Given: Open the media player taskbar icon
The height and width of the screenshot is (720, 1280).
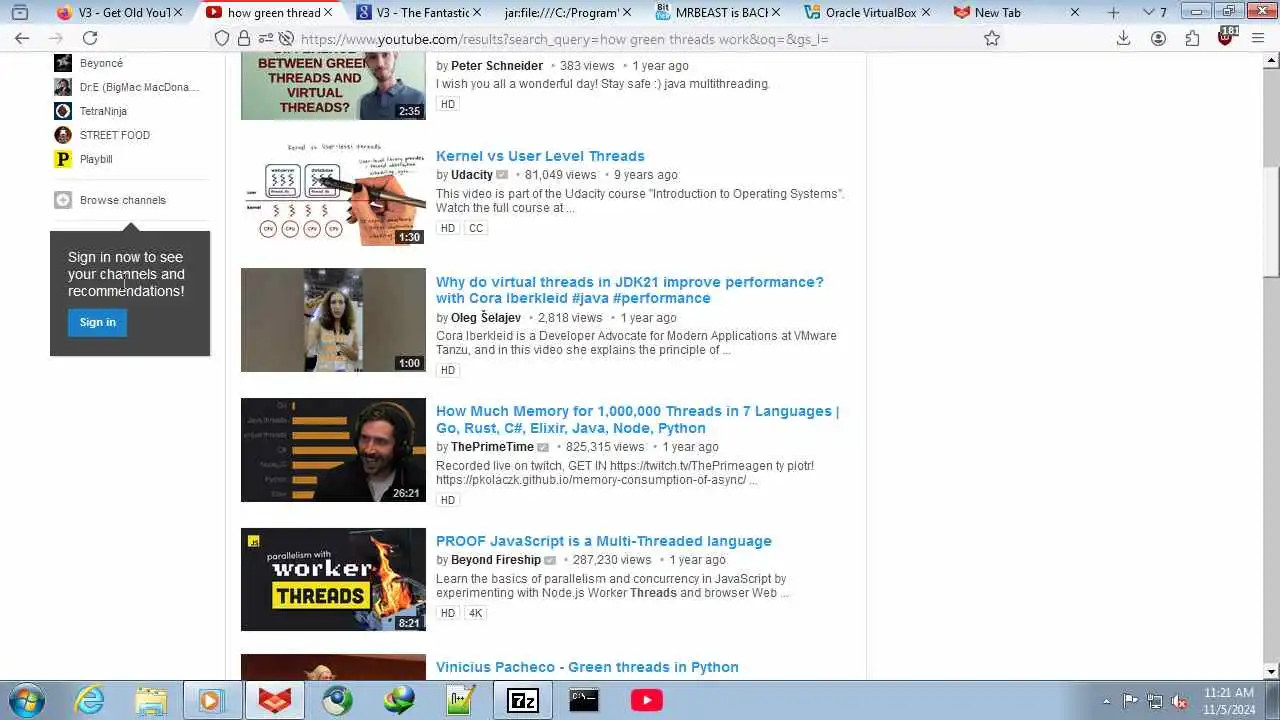Looking at the screenshot, I should point(211,700).
